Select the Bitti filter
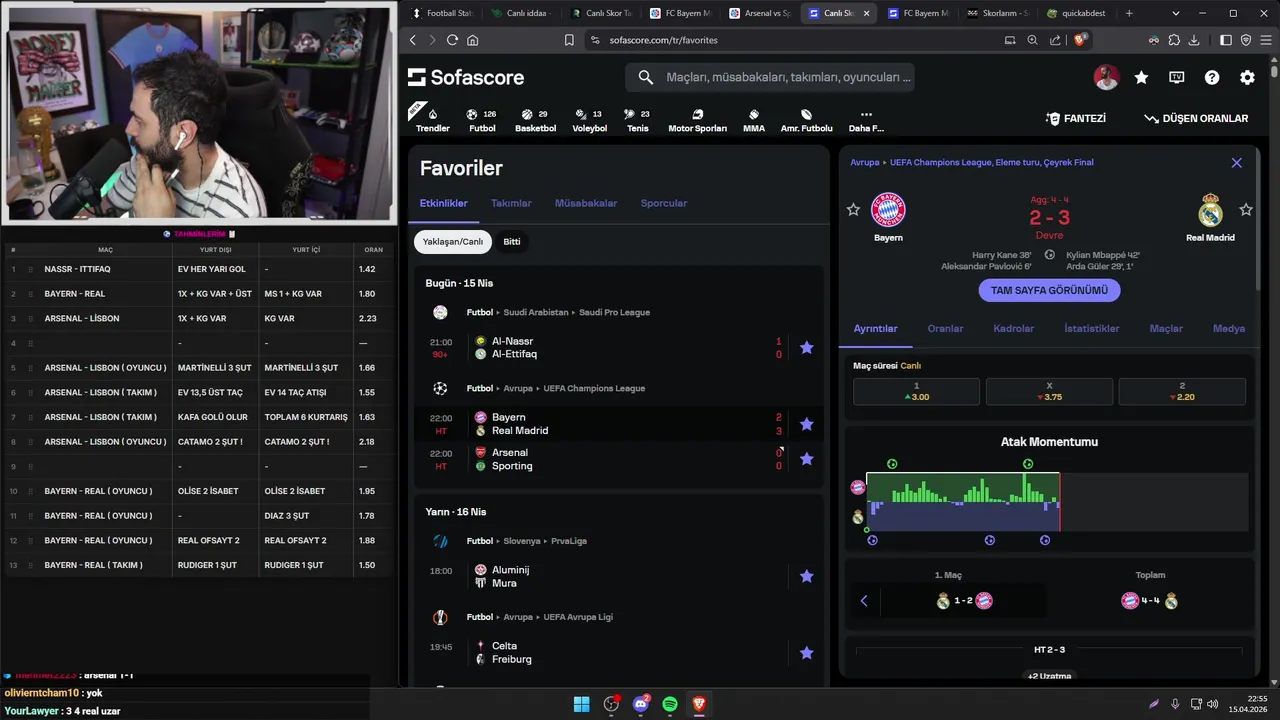 click(x=512, y=242)
